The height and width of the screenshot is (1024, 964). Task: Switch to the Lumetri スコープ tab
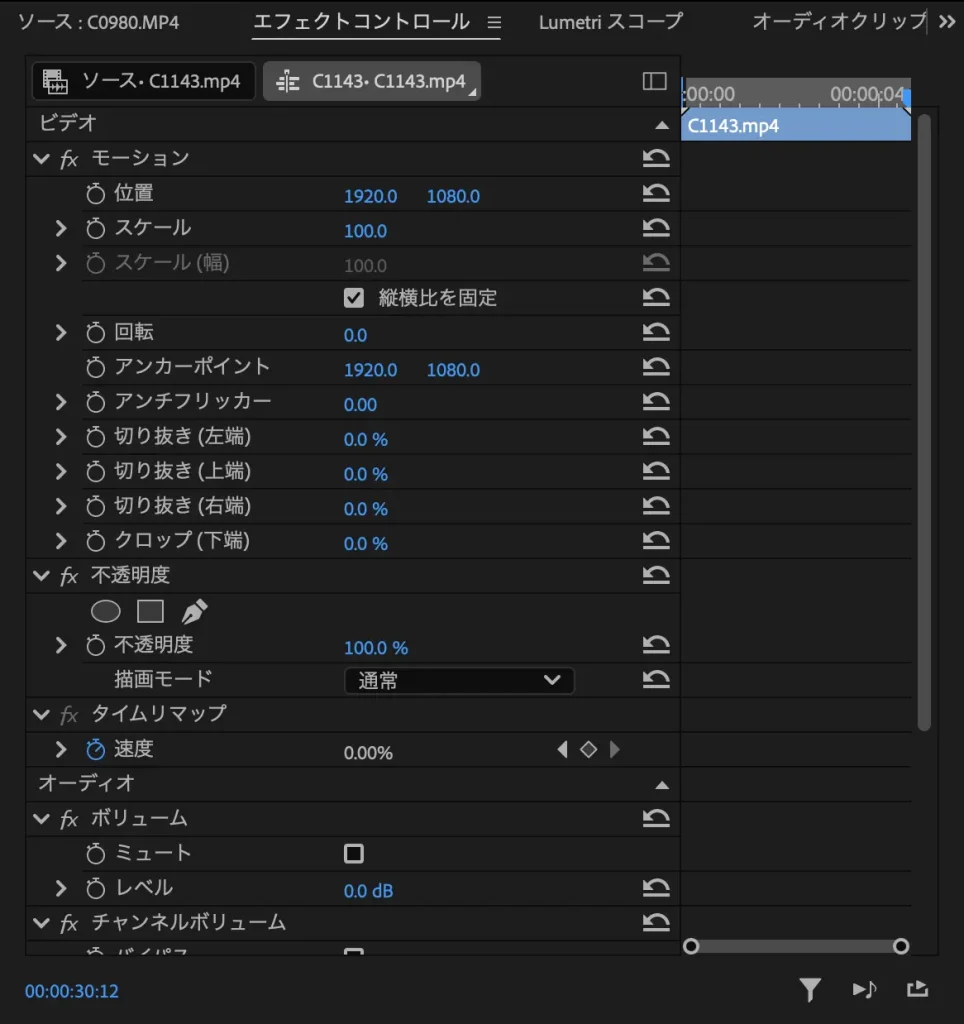click(608, 20)
